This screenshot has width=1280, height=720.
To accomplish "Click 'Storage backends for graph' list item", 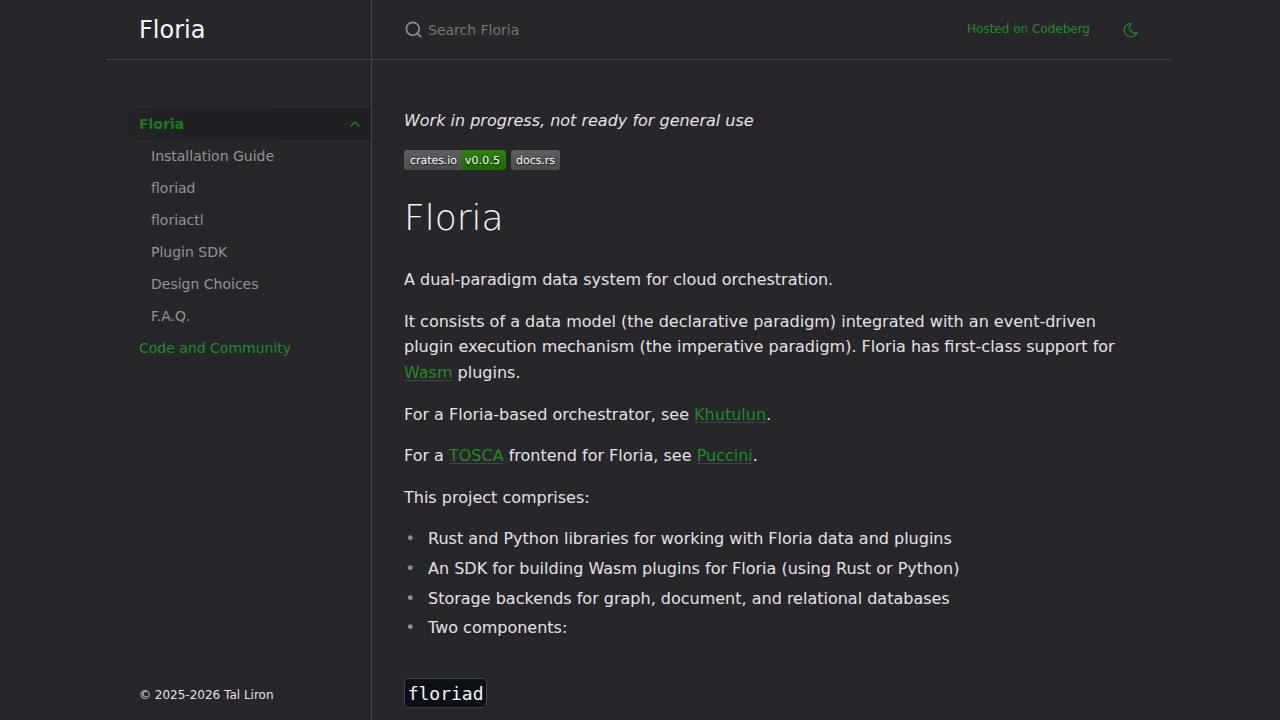I will [688, 598].
